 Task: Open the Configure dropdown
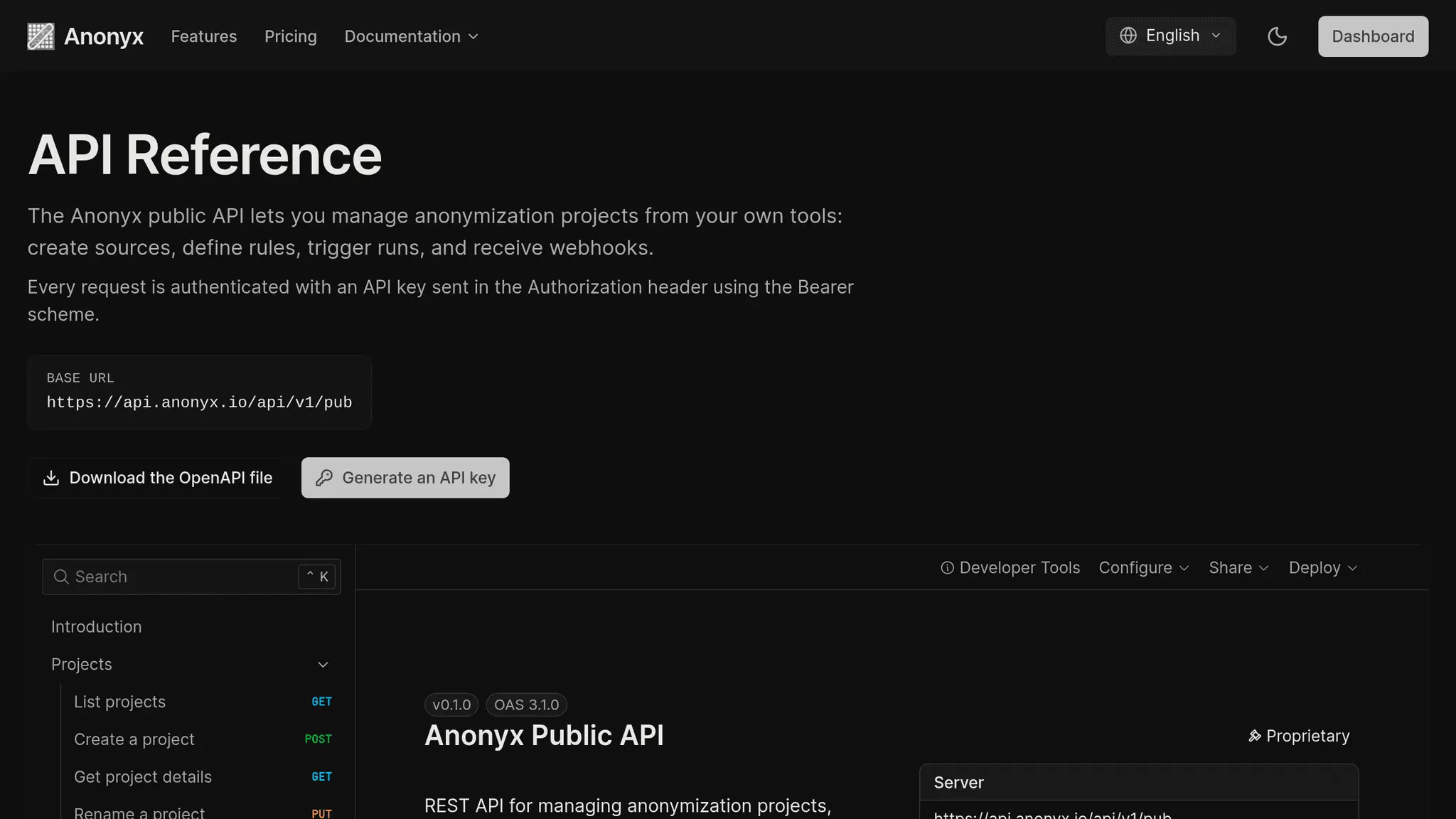coord(1143,567)
